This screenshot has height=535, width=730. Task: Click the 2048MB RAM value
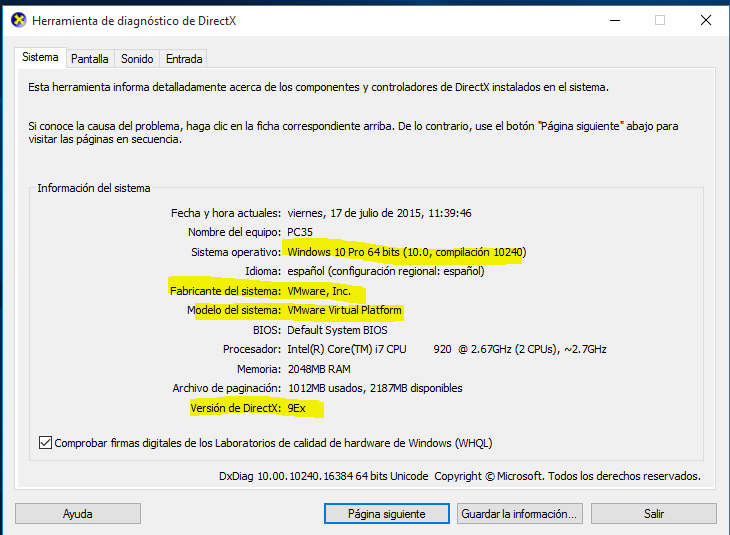[x=319, y=369]
